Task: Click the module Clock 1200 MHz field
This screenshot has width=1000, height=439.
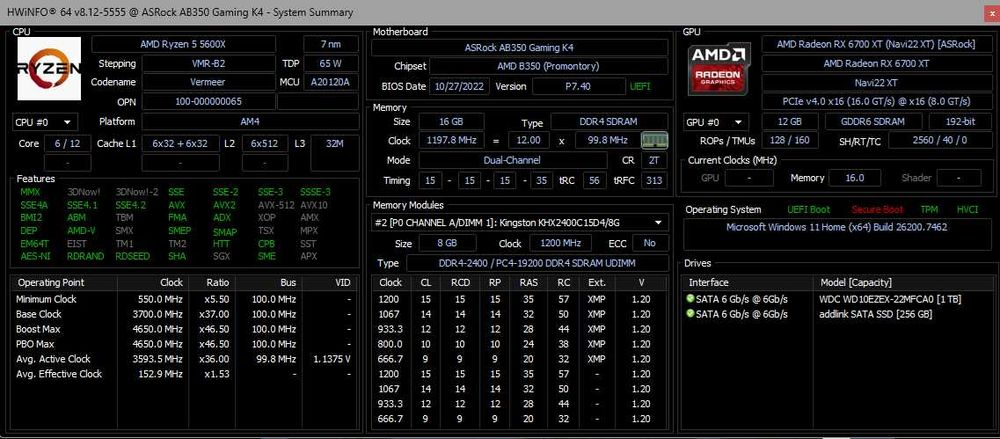Action: [560, 243]
